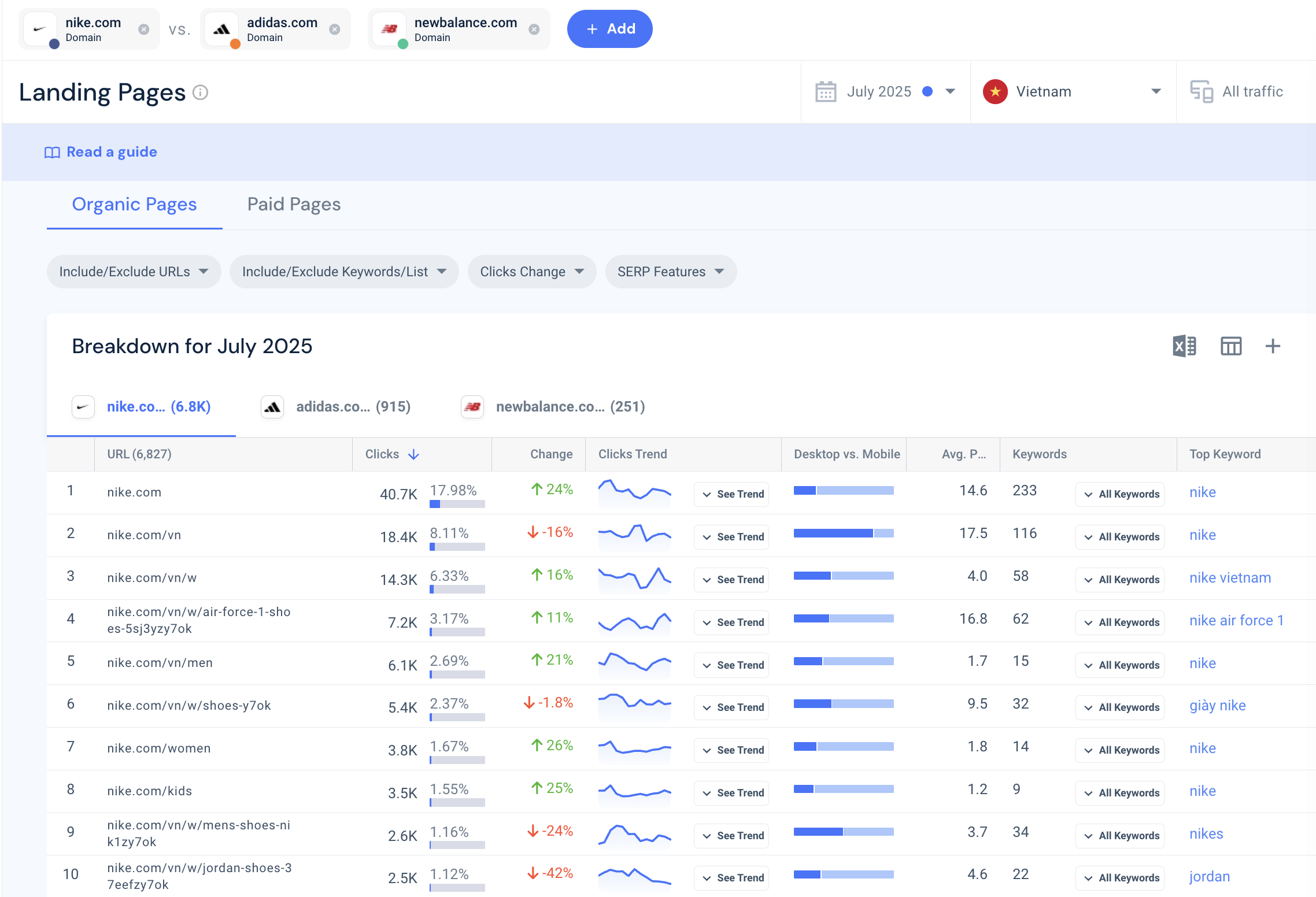Image resolution: width=1316 pixels, height=897 pixels.
Task: Open the nike air force 1 keyword link
Action: tap(1236, 621)
